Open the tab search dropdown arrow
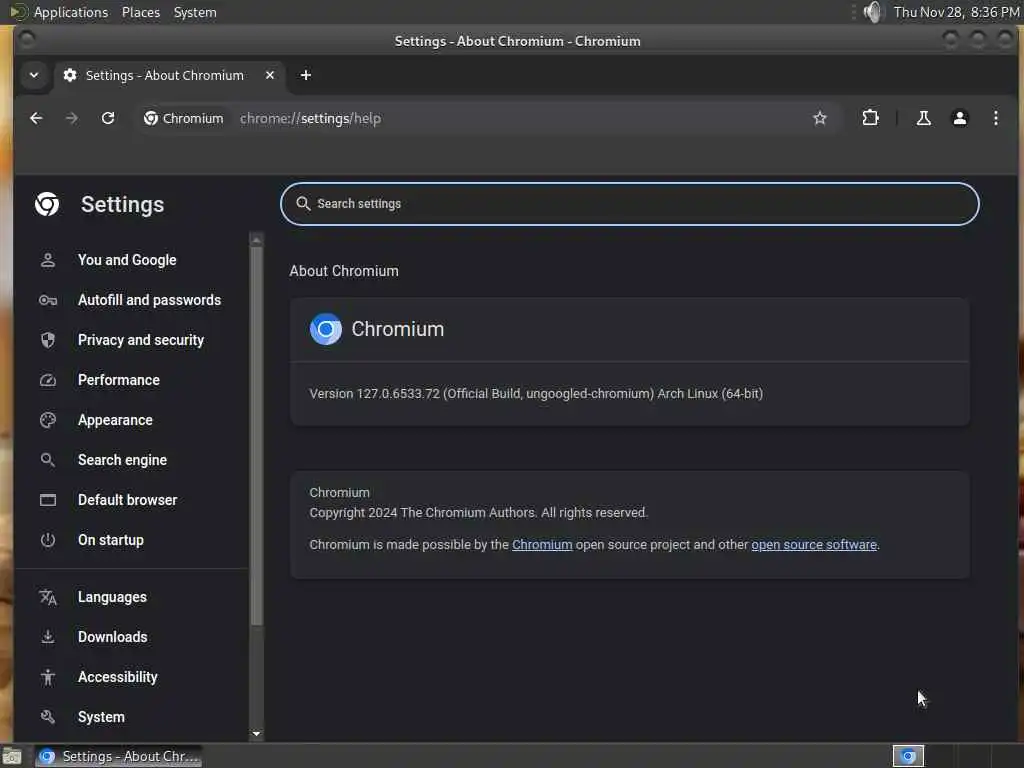 tap(34, 75)
